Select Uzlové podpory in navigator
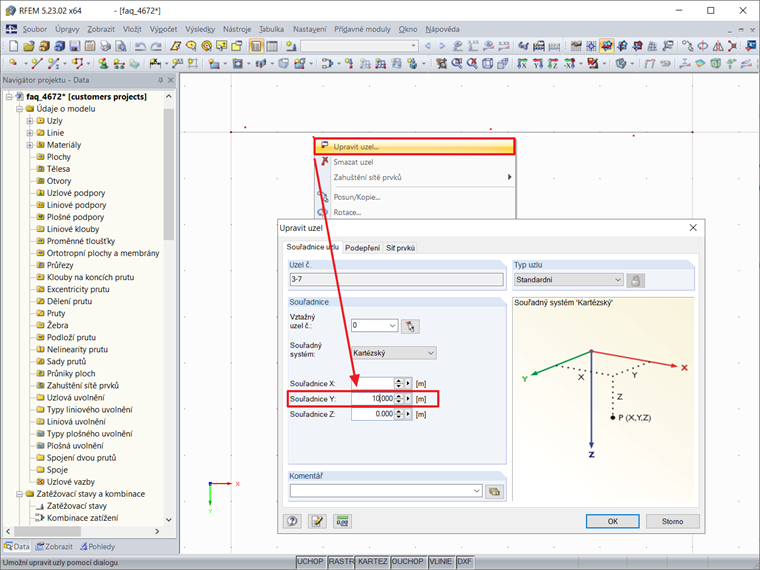The height and width of the screenshot is (570, 760). [76, 193]
